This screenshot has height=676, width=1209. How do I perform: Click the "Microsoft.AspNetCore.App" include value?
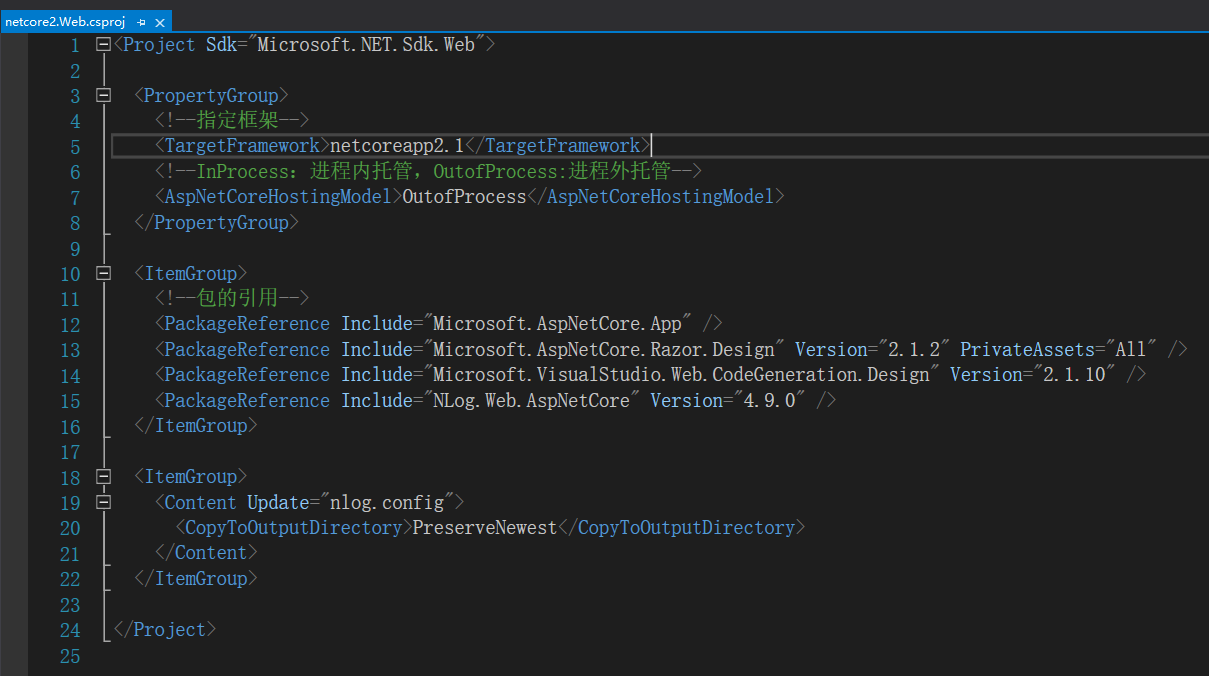point(558,324)
